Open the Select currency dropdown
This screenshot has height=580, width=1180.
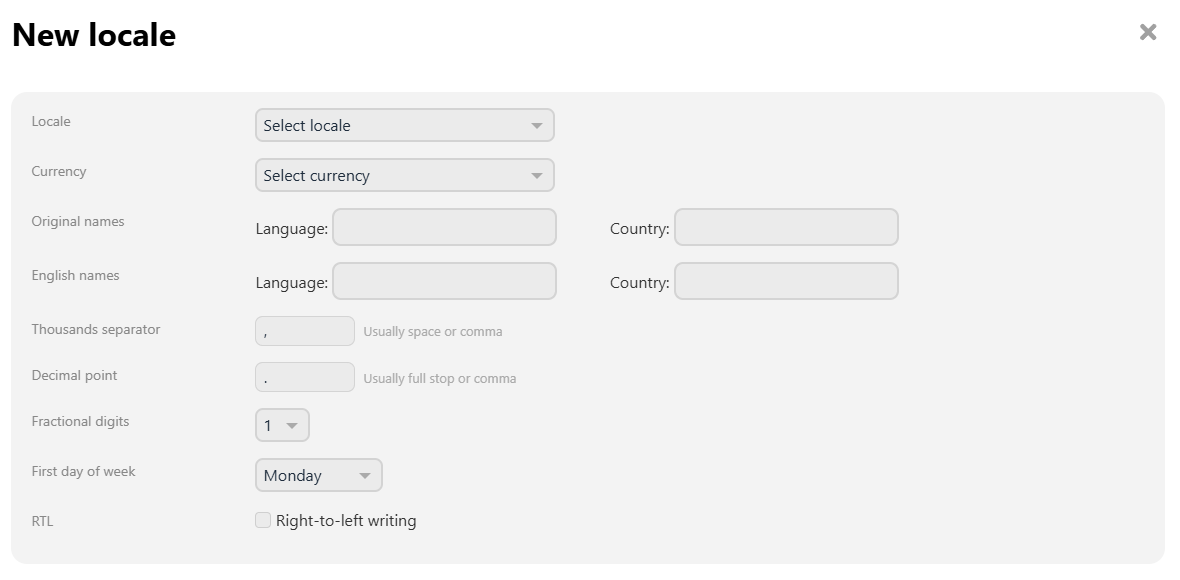coord(405,175)
